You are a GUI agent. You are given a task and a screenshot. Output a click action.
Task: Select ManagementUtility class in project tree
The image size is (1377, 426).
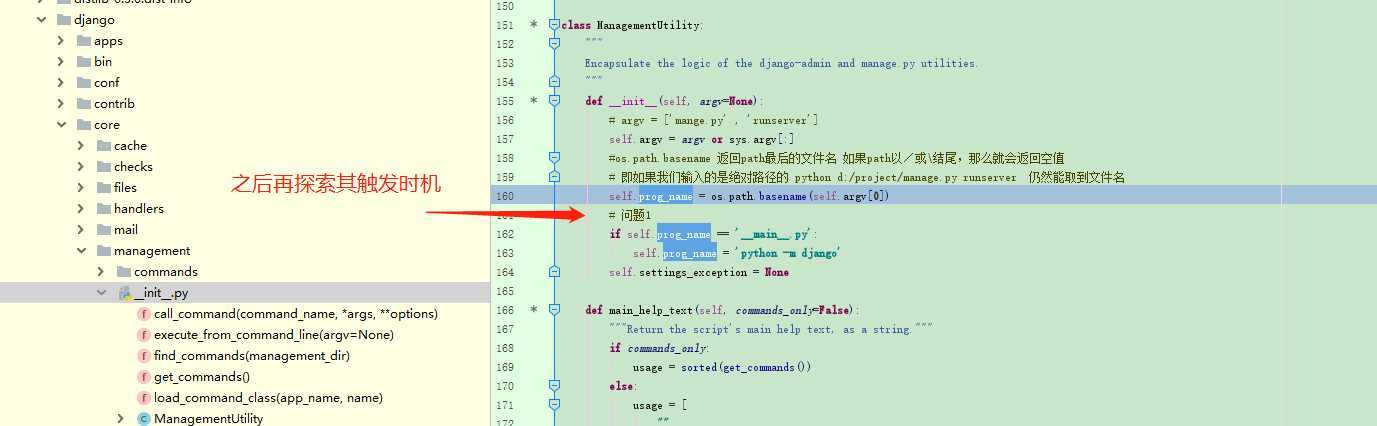tap(208, 418)
